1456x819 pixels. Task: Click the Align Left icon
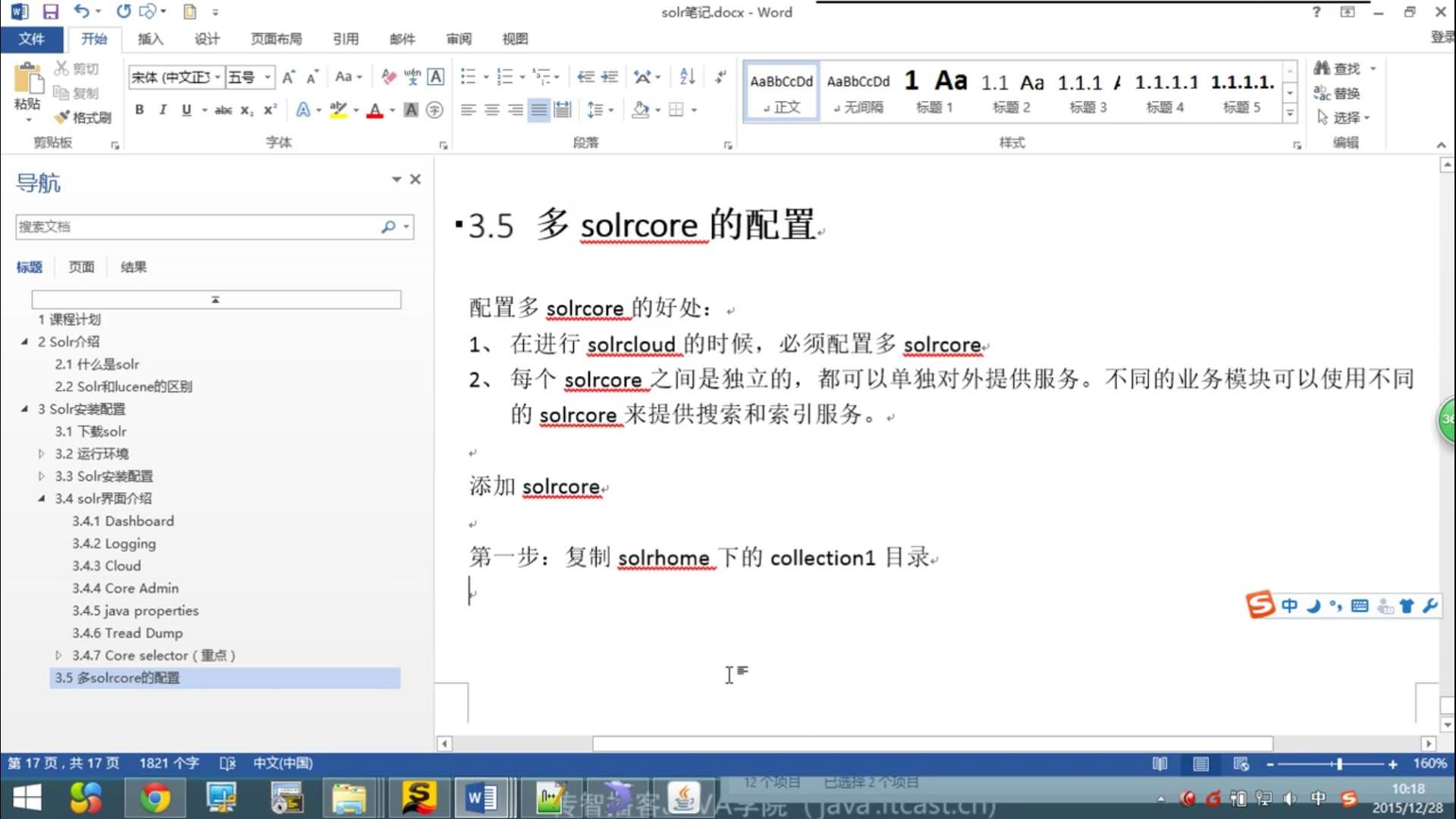469,110
